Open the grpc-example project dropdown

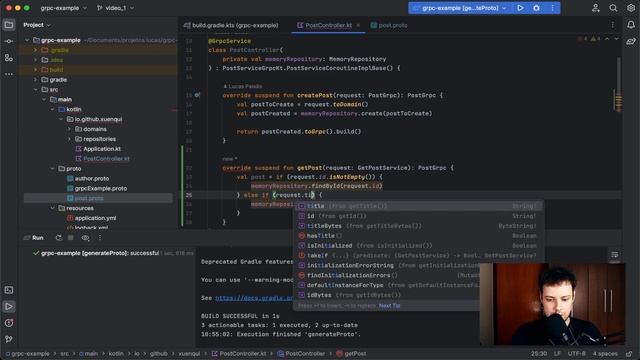pos(64,8)
